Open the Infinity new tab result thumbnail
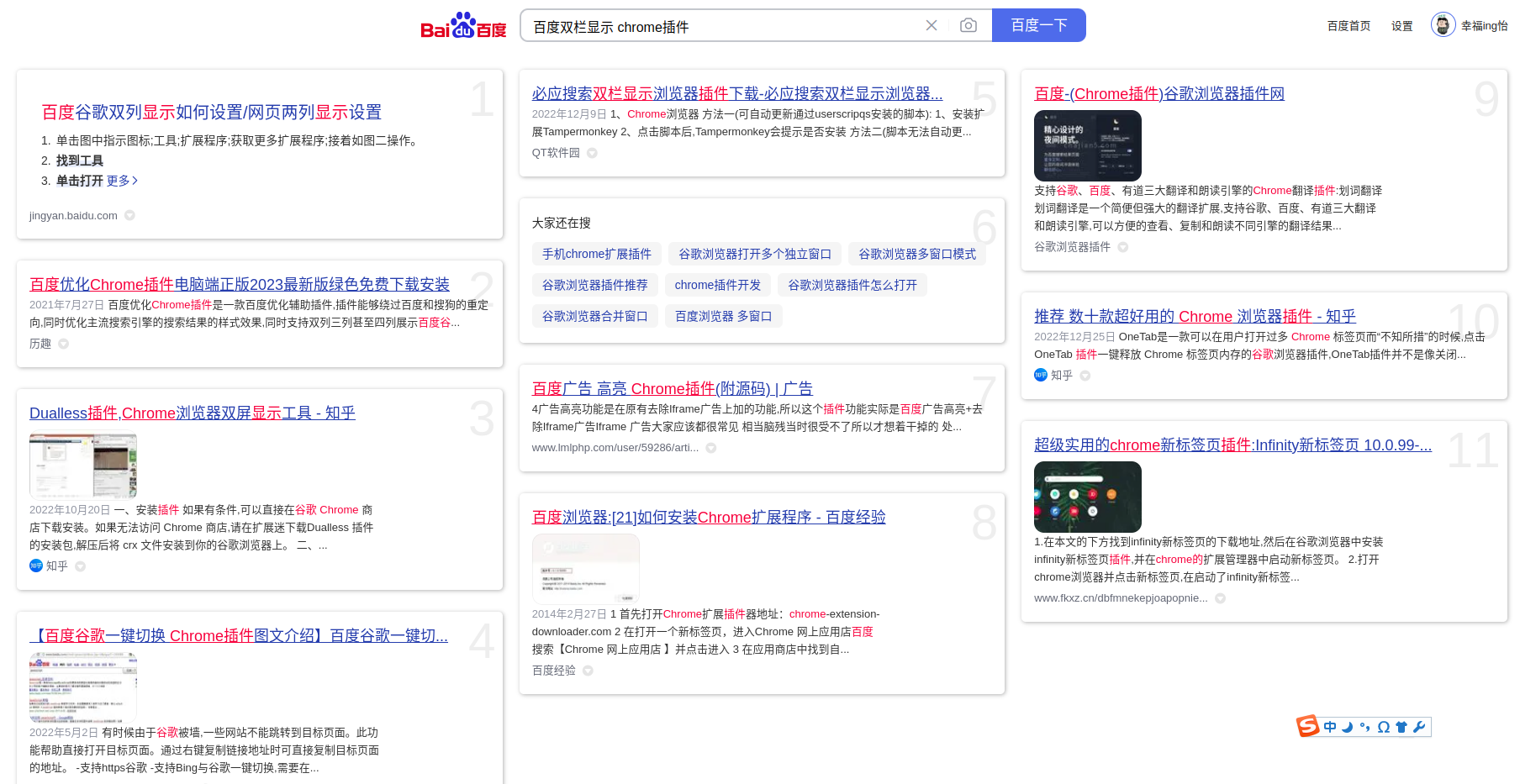Image resolution: width=1520 pixels, height=784 pixels. pos(1088,497)
